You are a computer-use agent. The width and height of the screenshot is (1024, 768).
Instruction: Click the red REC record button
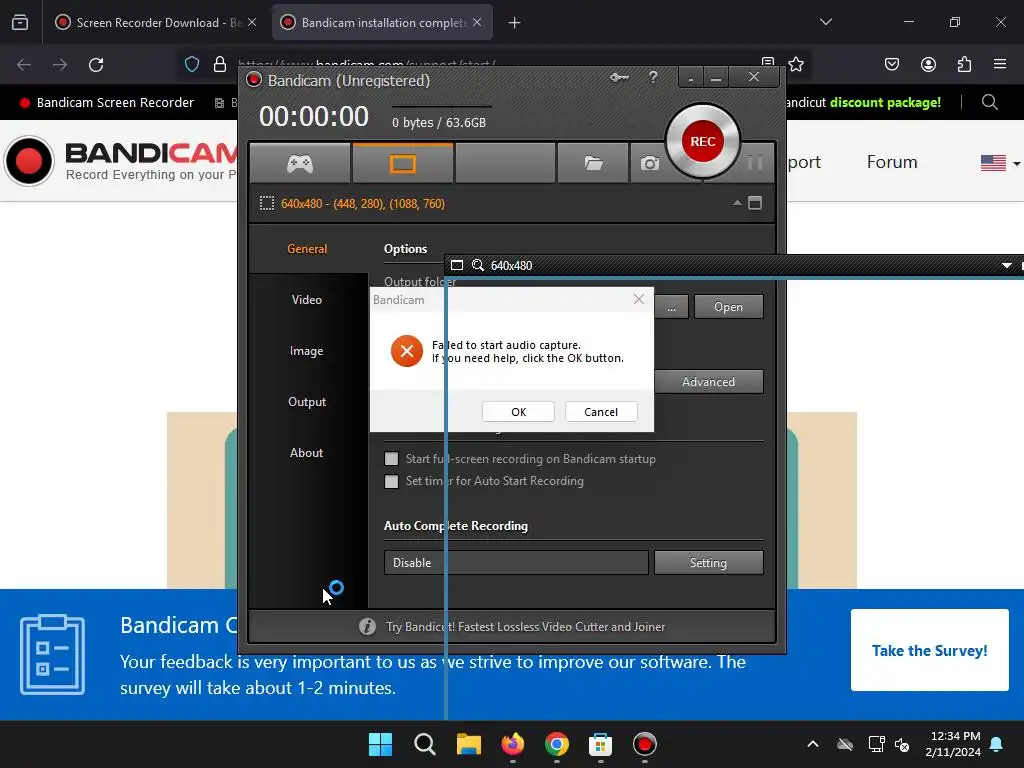(x=703, y=141)
